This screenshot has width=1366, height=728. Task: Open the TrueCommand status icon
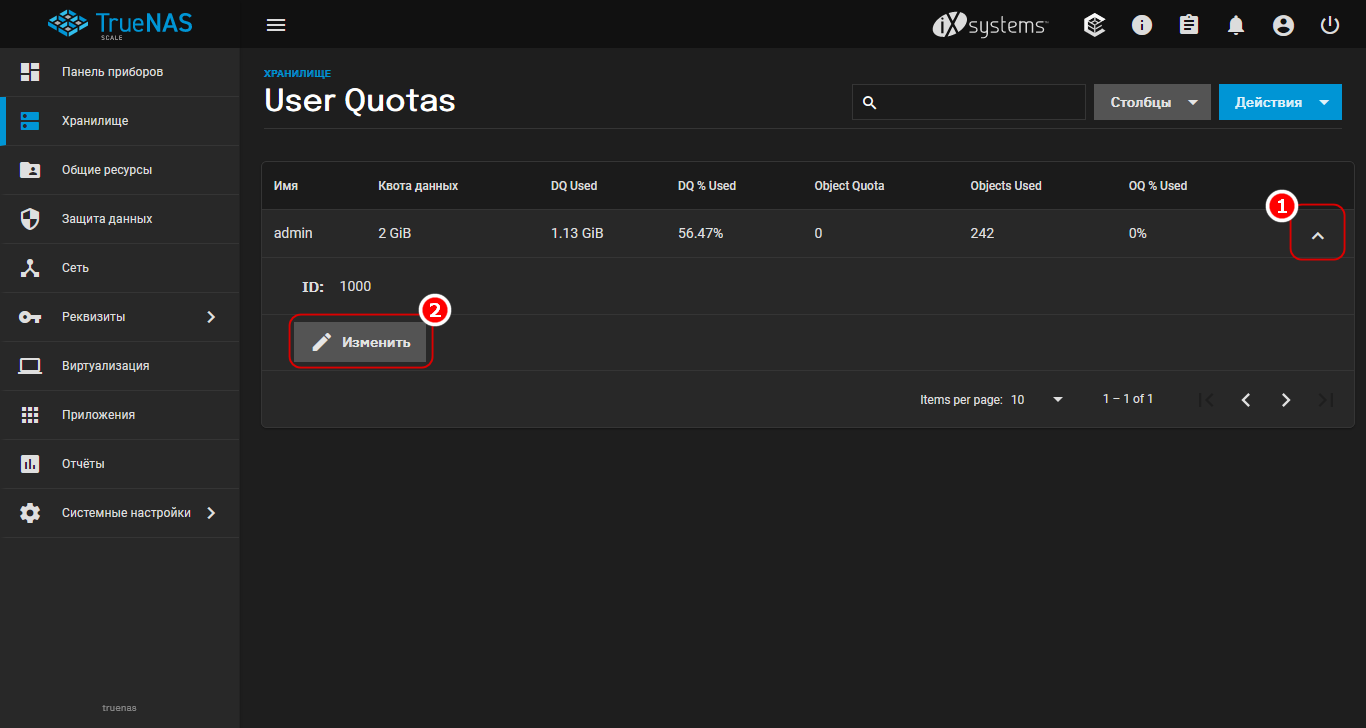[1095, 25]
